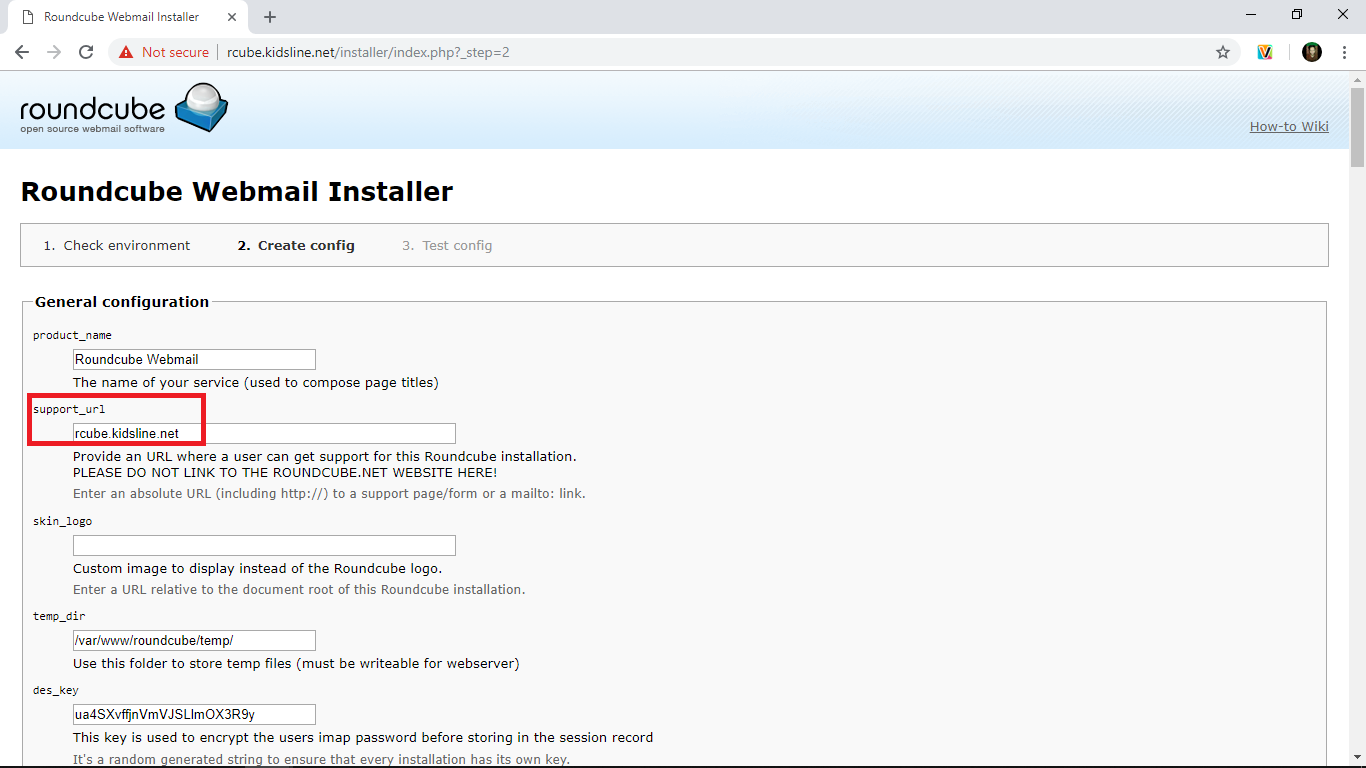The image size is (1366, 768).
Task: Click the 'General configuration' legend text
Action: click(x=122, y=302)
